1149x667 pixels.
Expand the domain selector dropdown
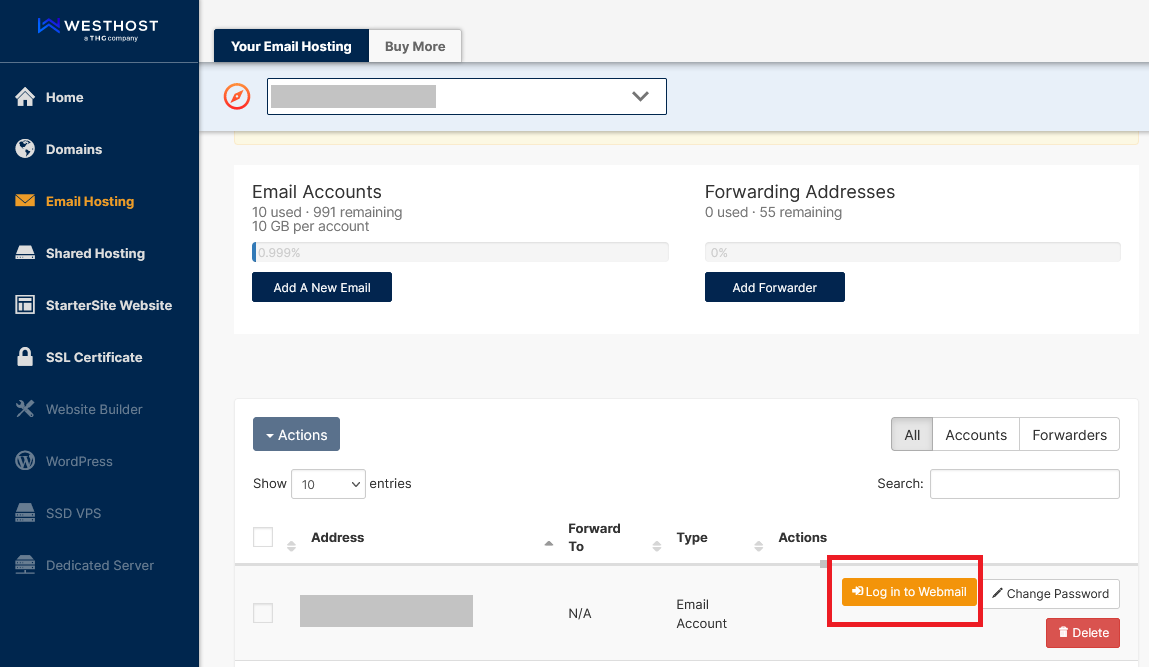[x=466, y=97]
